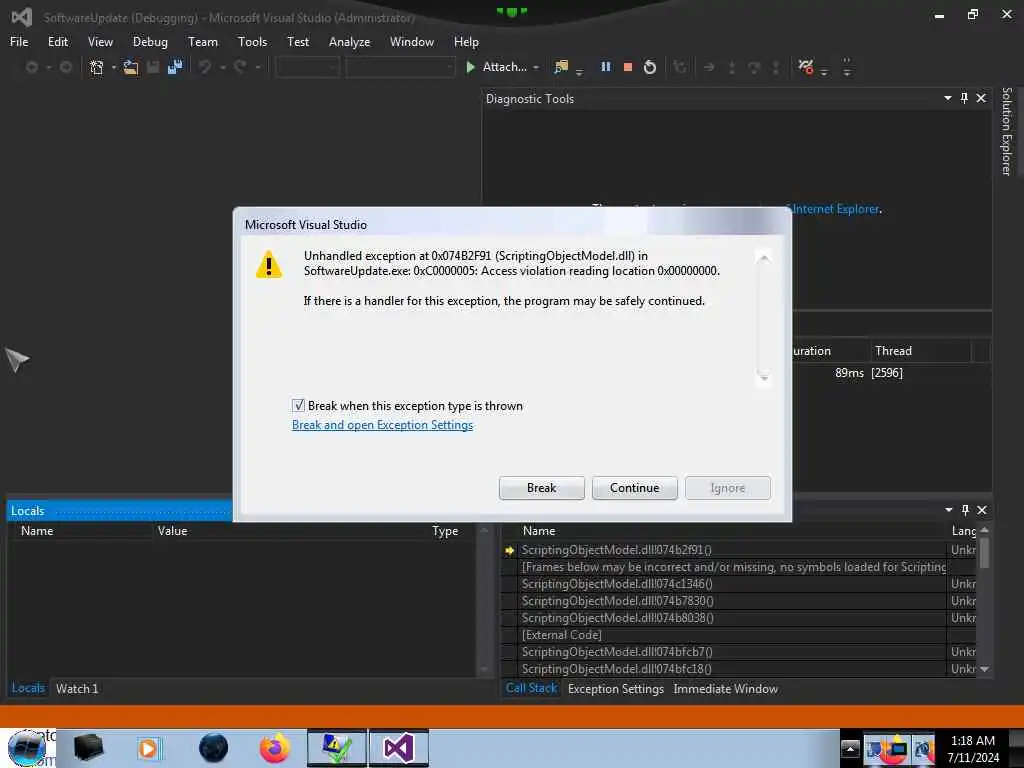Open the toolbar overflow options at far right

pos(847,67)
